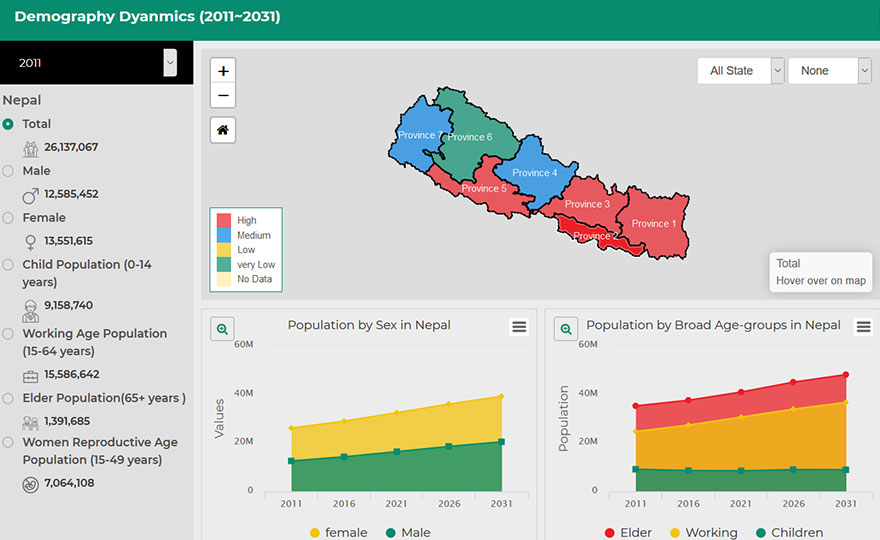Click Province 7 on the map
The height and width of the screenshot is (540, 880).
coord(420,135)
